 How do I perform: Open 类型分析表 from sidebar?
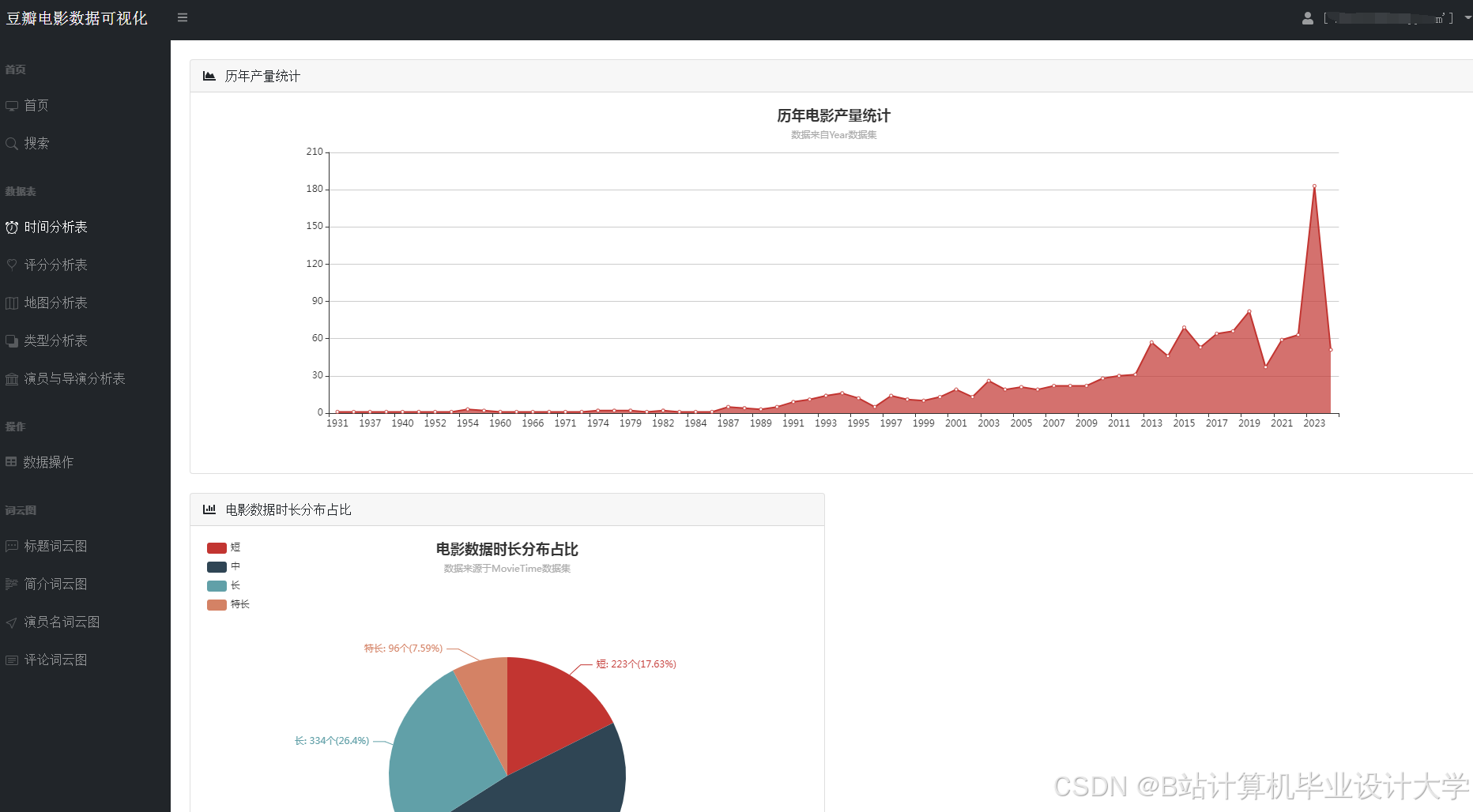(x=55, y=341)
